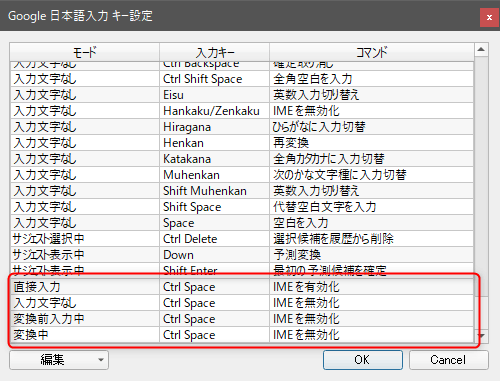Select the 全角空白を入力 command cell
This screenshot has width=500, height=381.
[371, 79]
